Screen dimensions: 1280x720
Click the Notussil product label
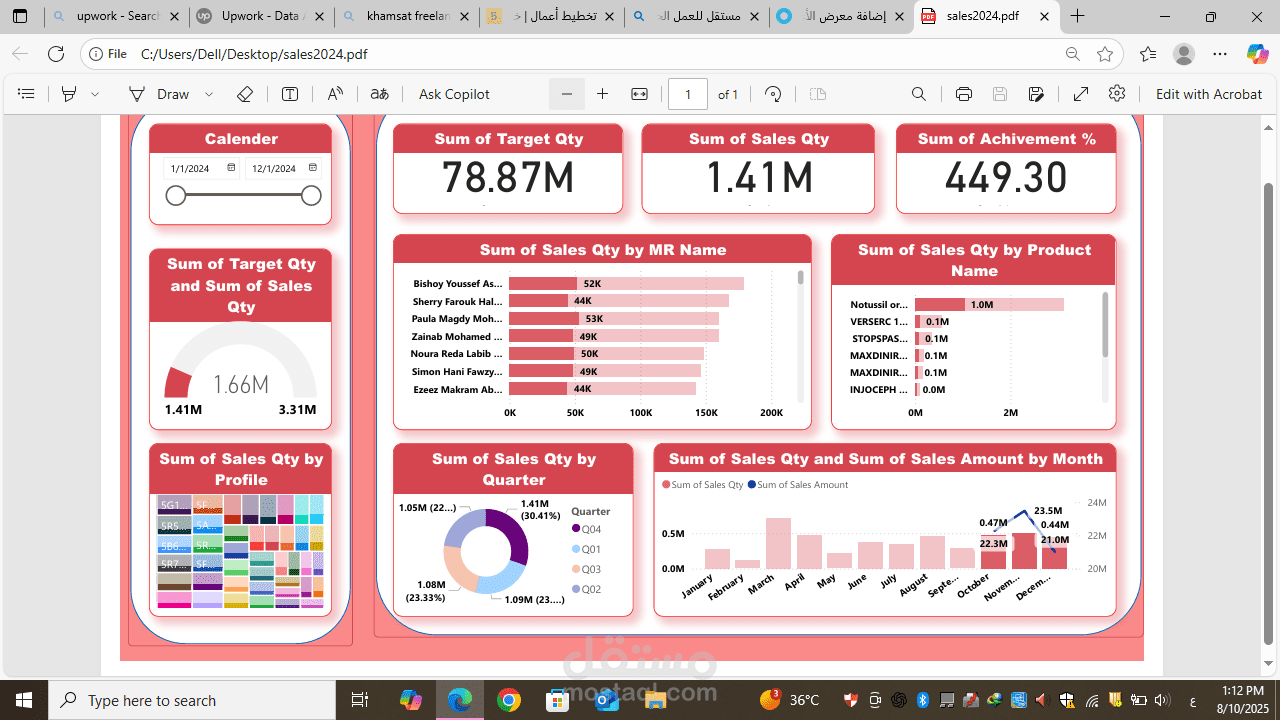coord(879,305)
